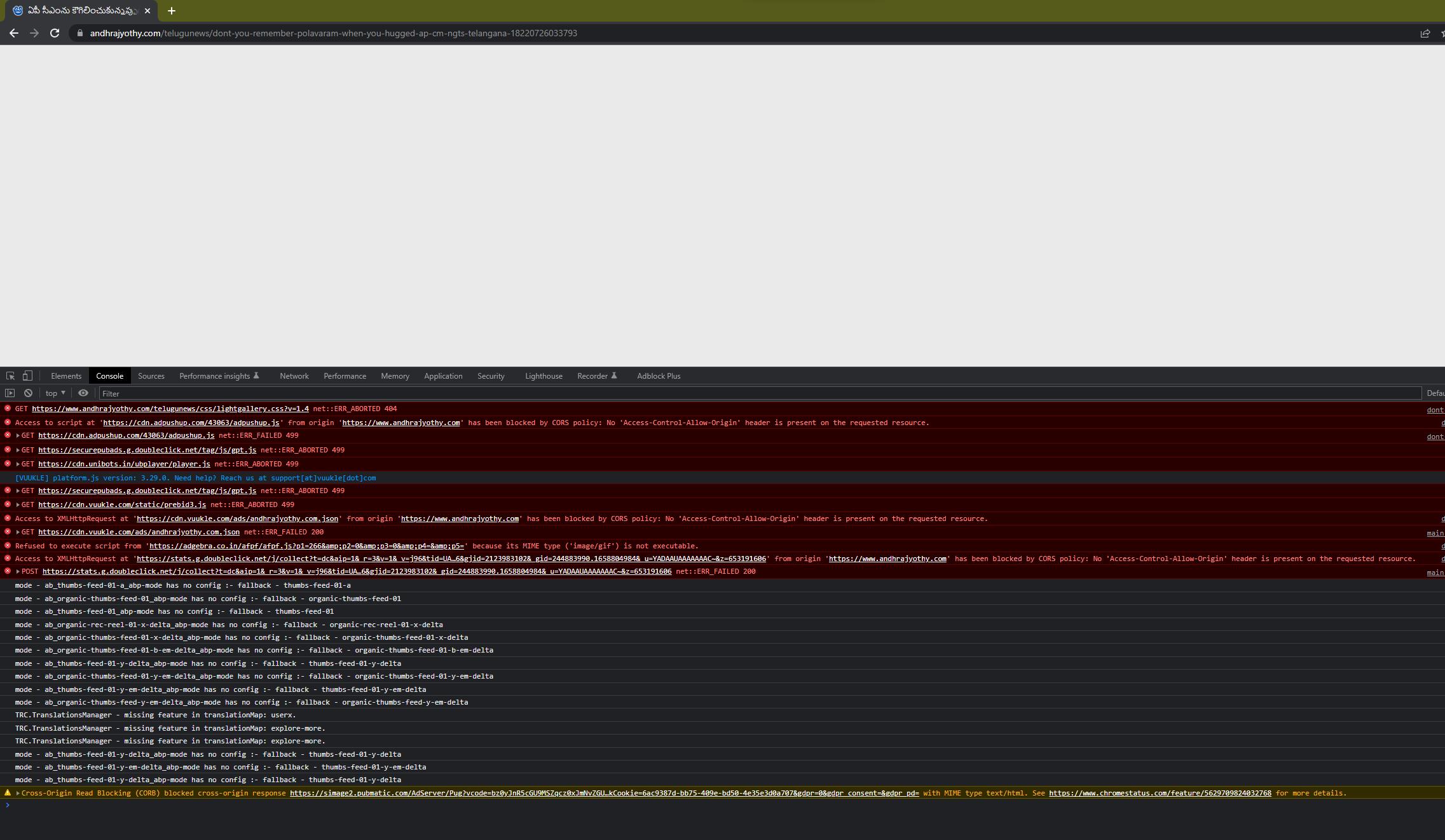Create a live expression with the eye icon

83,393
